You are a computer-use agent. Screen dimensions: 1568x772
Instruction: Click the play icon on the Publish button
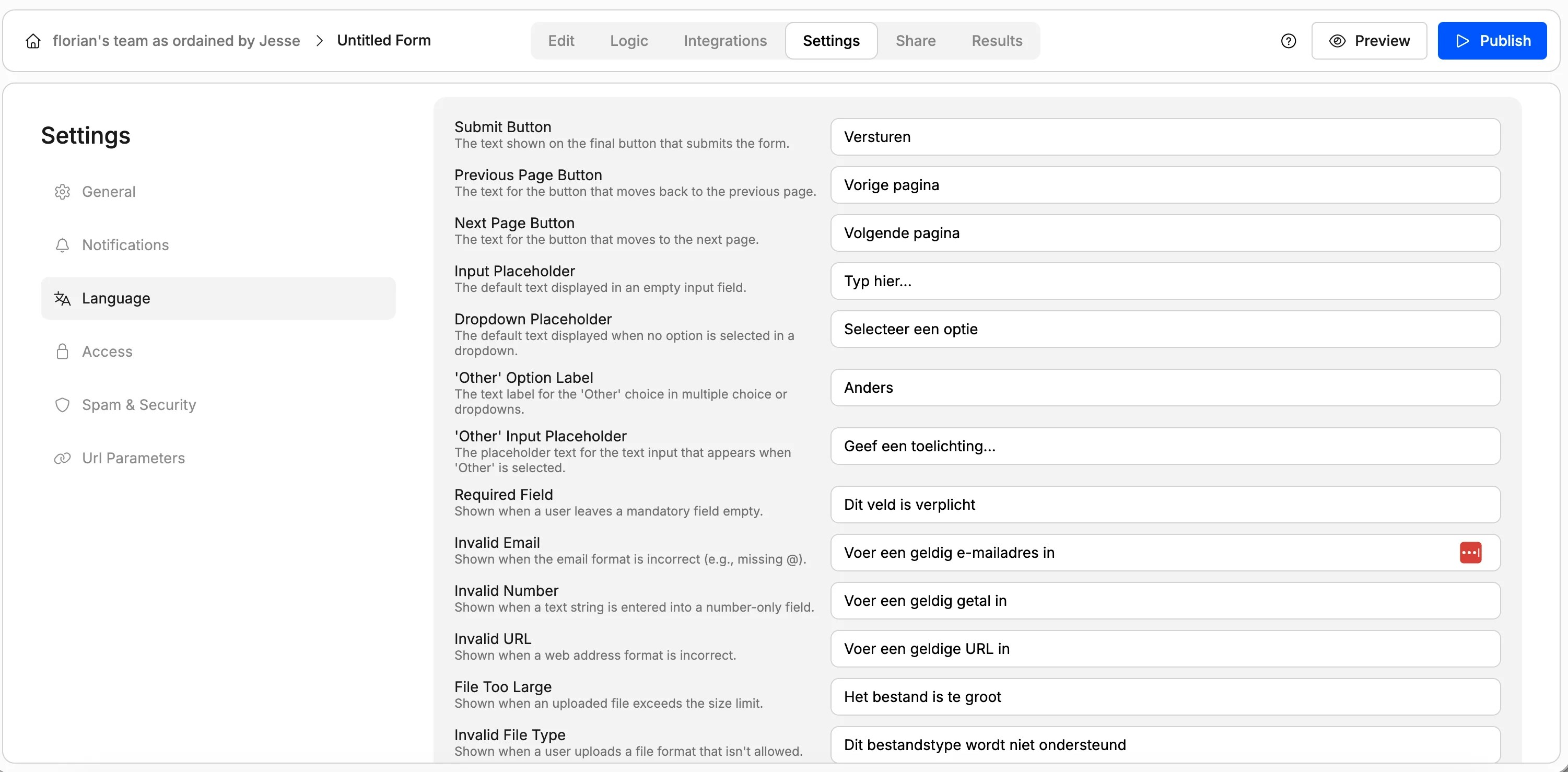pyautogui.click(x=1462, y=40)
